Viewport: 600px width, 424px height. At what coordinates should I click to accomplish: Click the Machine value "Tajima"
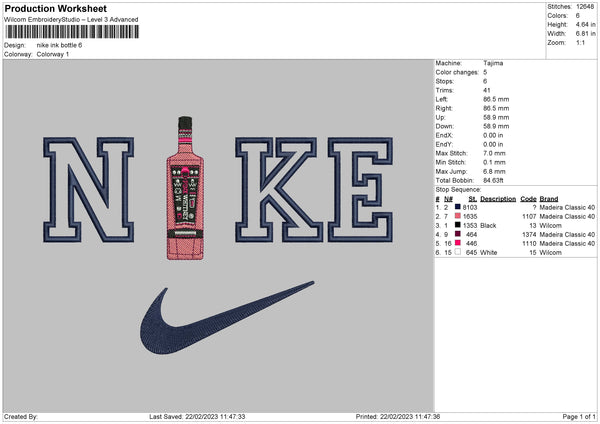493,63
